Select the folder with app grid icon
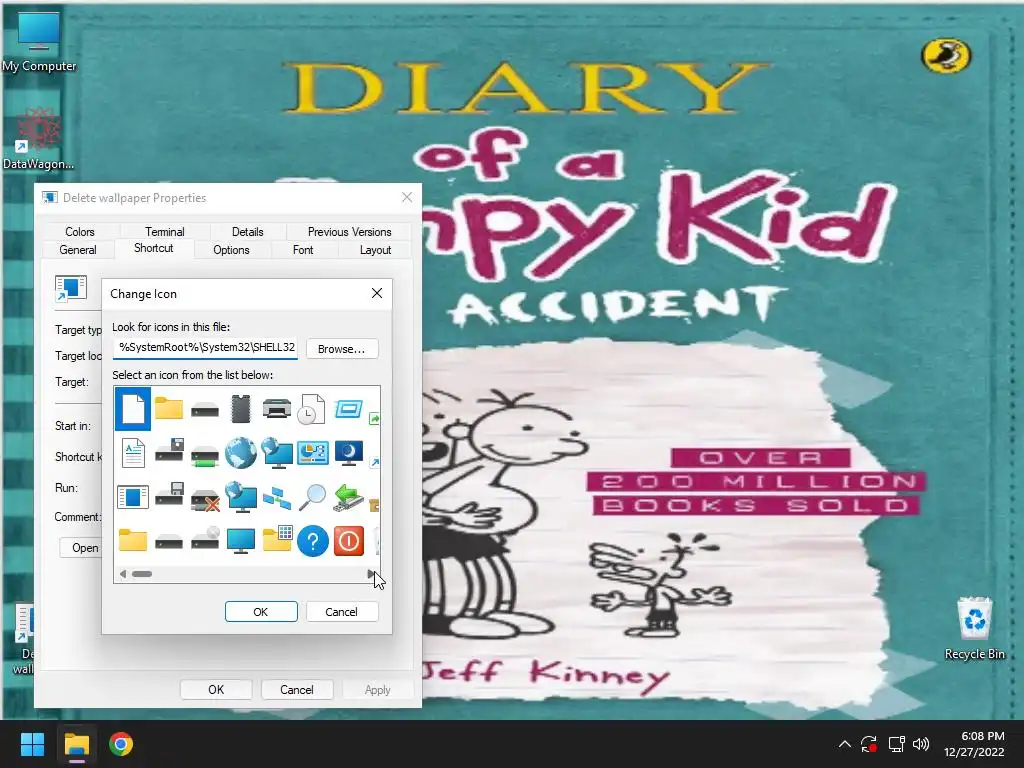Image resolution: width=1024 pixels, height=768 pixels. 277,539
